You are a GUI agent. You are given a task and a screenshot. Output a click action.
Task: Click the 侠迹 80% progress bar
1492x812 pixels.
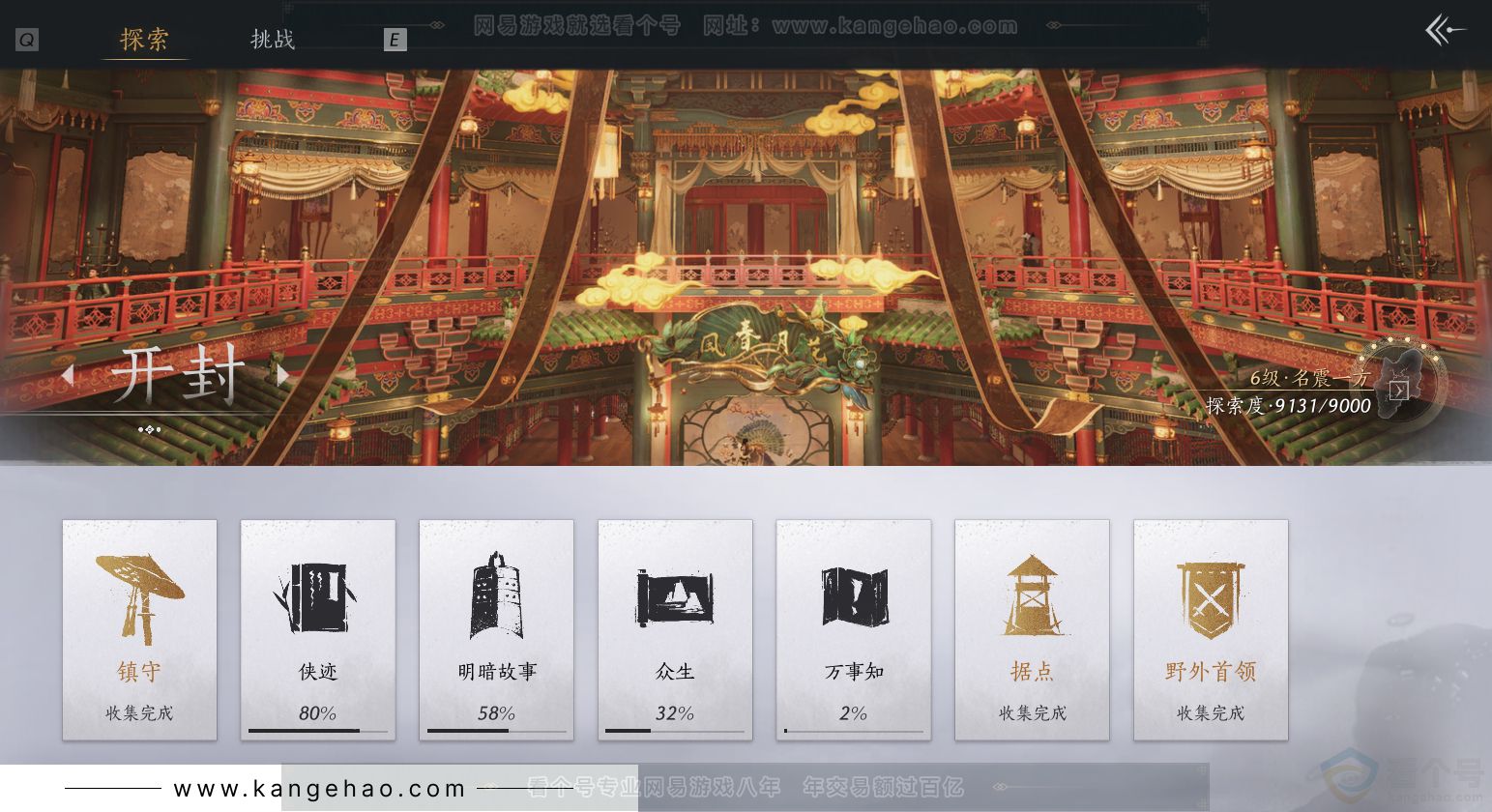click(x=318, y=731)
